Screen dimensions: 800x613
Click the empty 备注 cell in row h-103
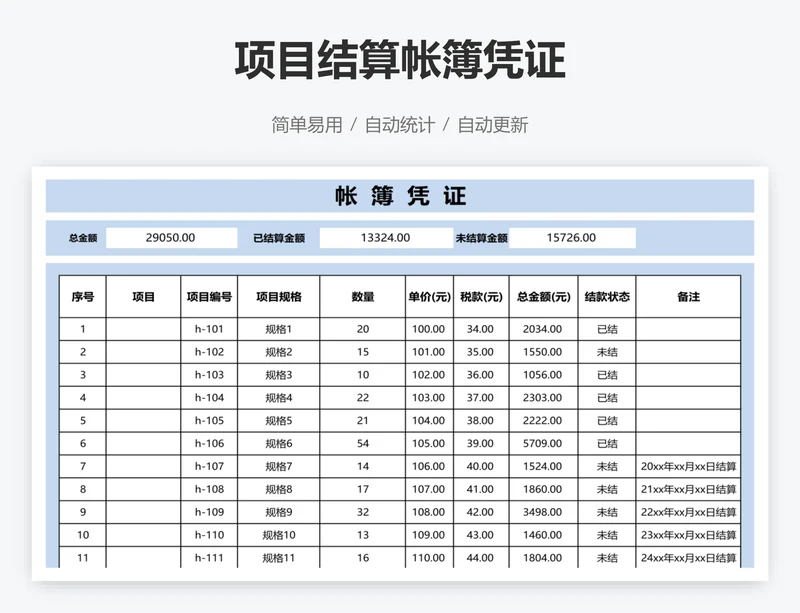pos(688,375)
